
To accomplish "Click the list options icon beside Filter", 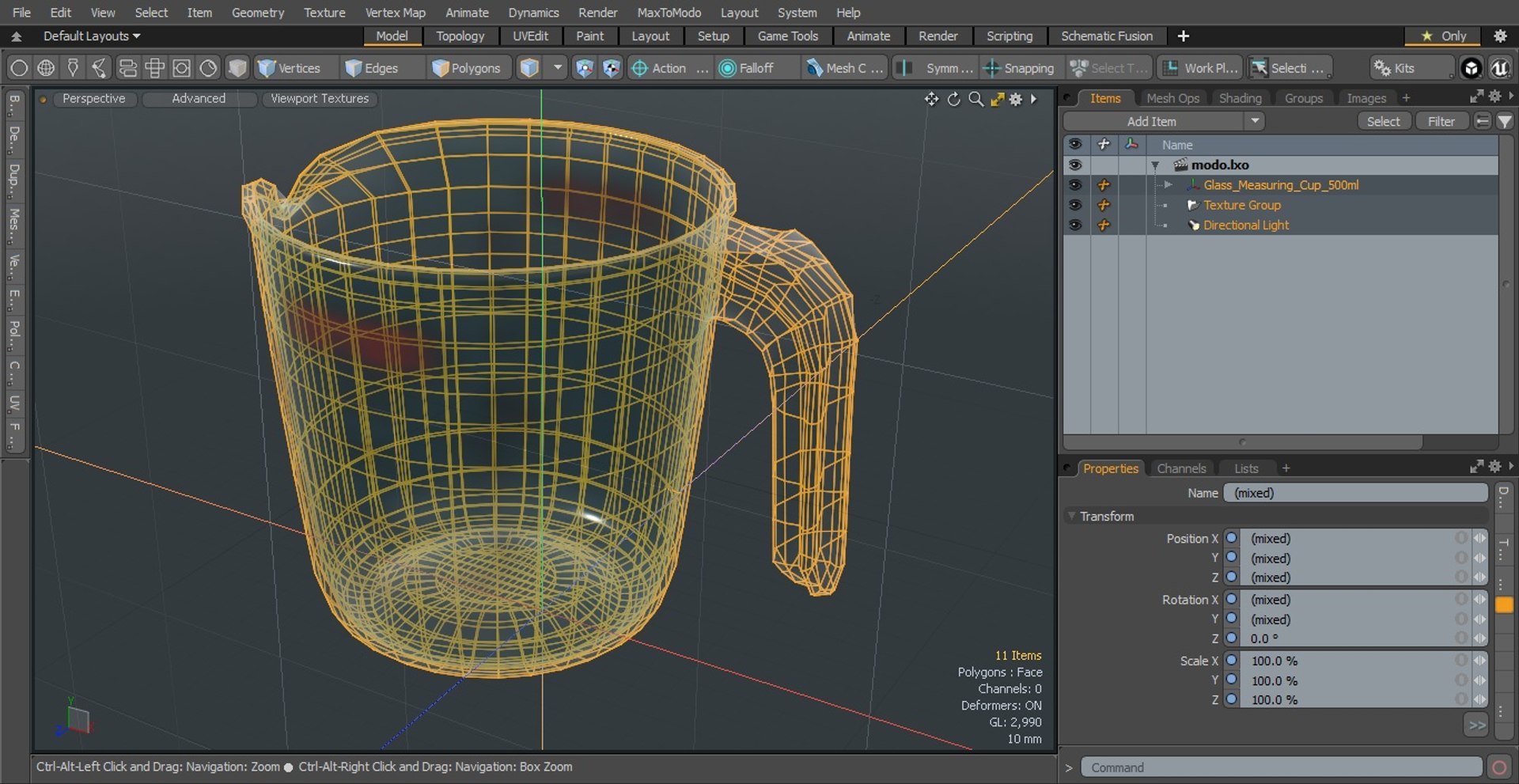I will pos(1483,121).
